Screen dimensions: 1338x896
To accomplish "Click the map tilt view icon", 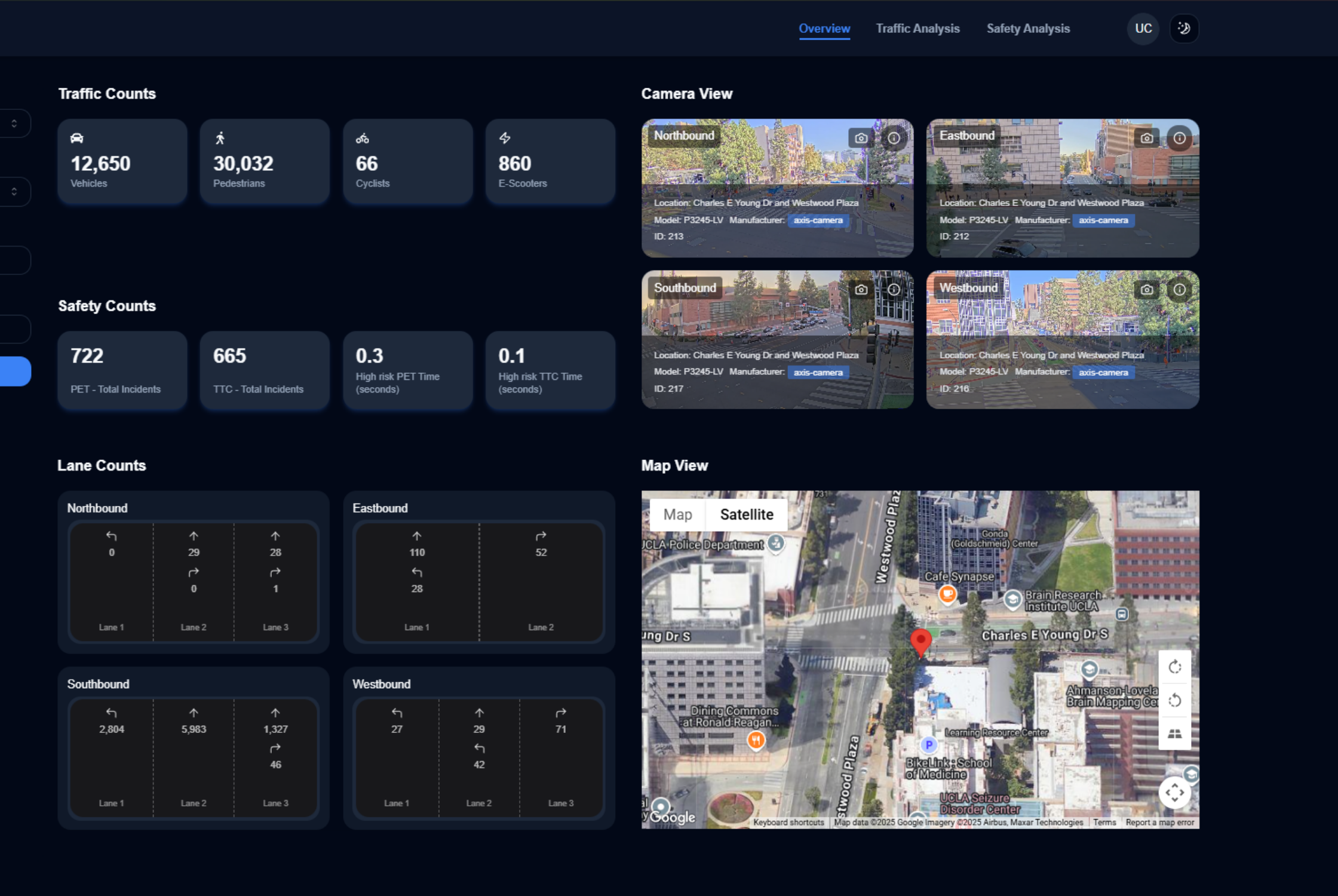I will click(1174, 734).
